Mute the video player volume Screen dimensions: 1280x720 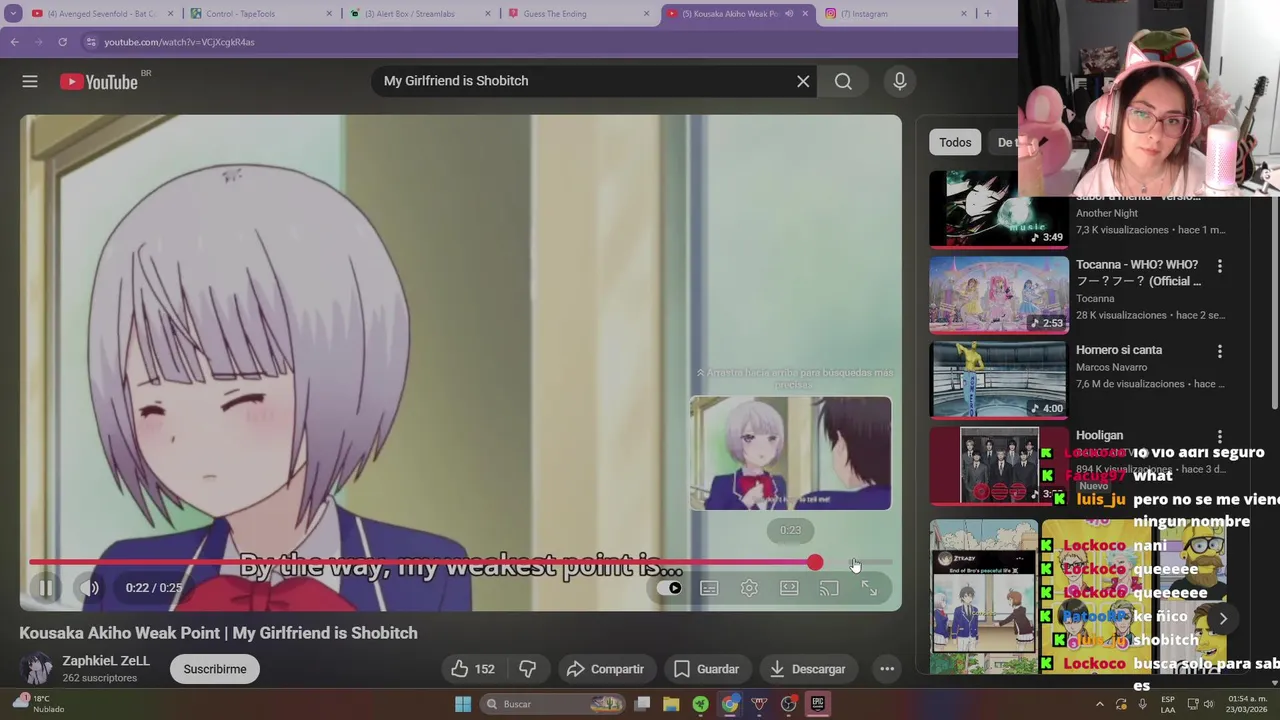click(90, 588)
